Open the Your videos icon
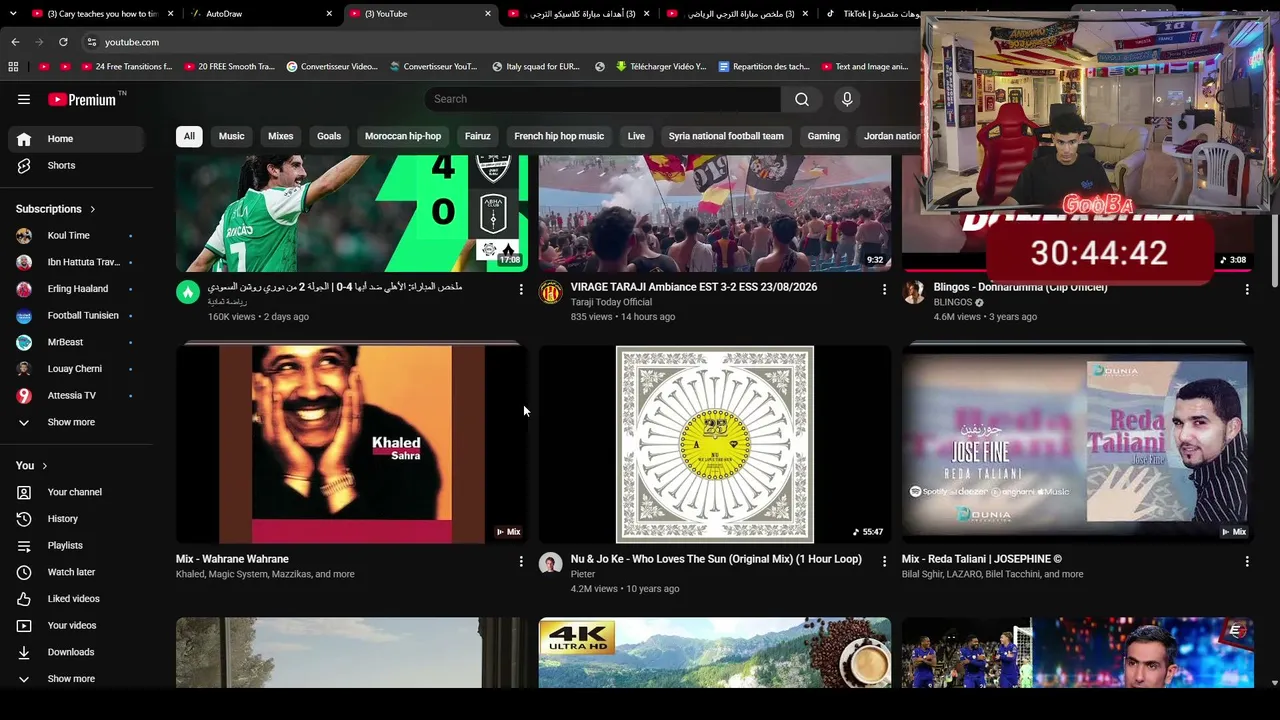Image resolution: width=1280 pixels, height=720 pixels. pyautogui.click(x=24, y=625)
